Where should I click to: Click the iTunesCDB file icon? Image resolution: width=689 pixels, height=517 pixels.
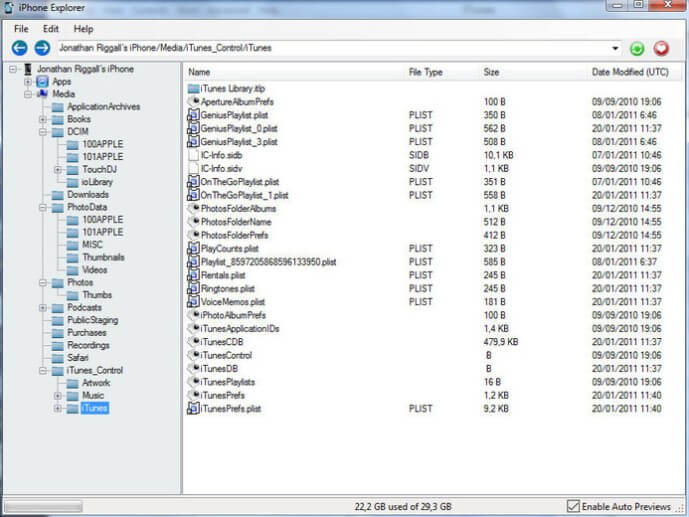[x=193, y=342]
